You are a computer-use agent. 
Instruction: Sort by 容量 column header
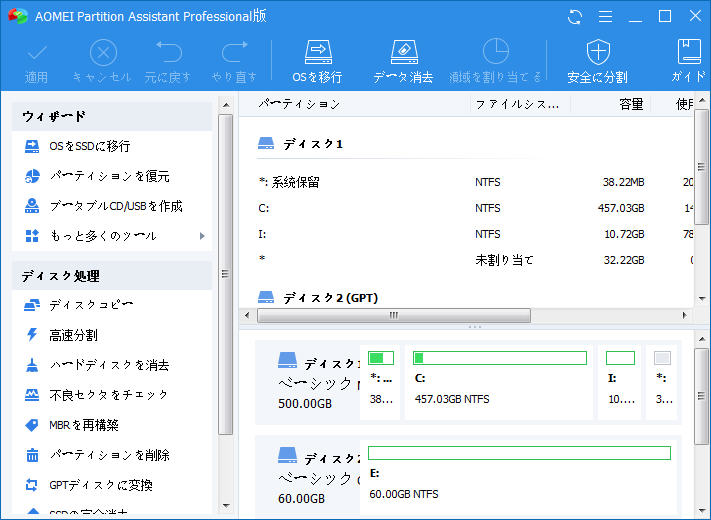point(631,104)
